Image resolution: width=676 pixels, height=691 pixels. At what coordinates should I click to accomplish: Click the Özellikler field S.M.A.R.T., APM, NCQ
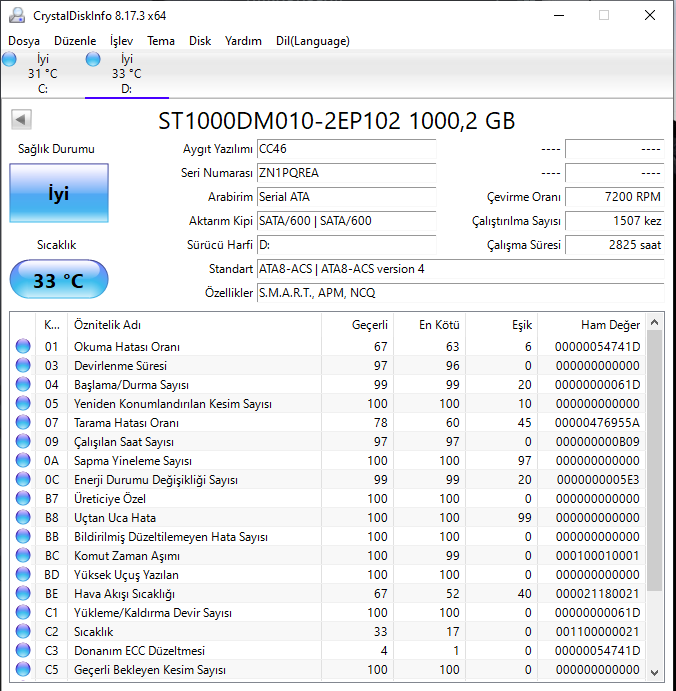[x=461, y=293]
